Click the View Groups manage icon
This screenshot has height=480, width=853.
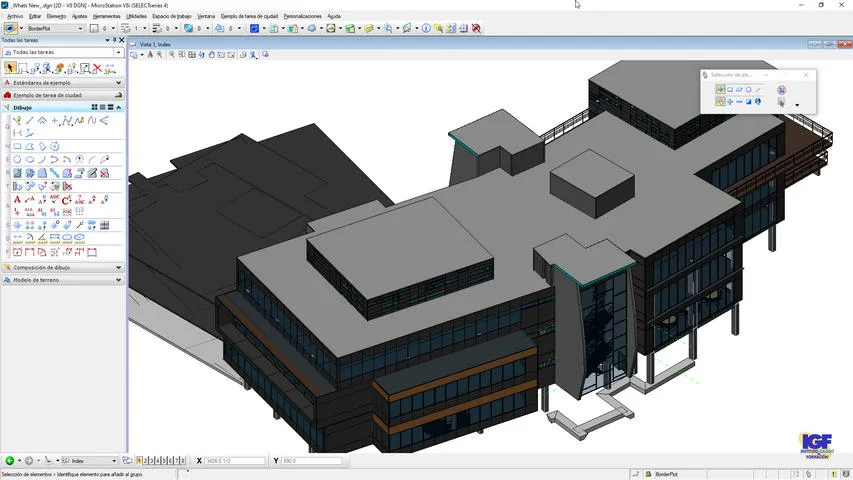127,461
